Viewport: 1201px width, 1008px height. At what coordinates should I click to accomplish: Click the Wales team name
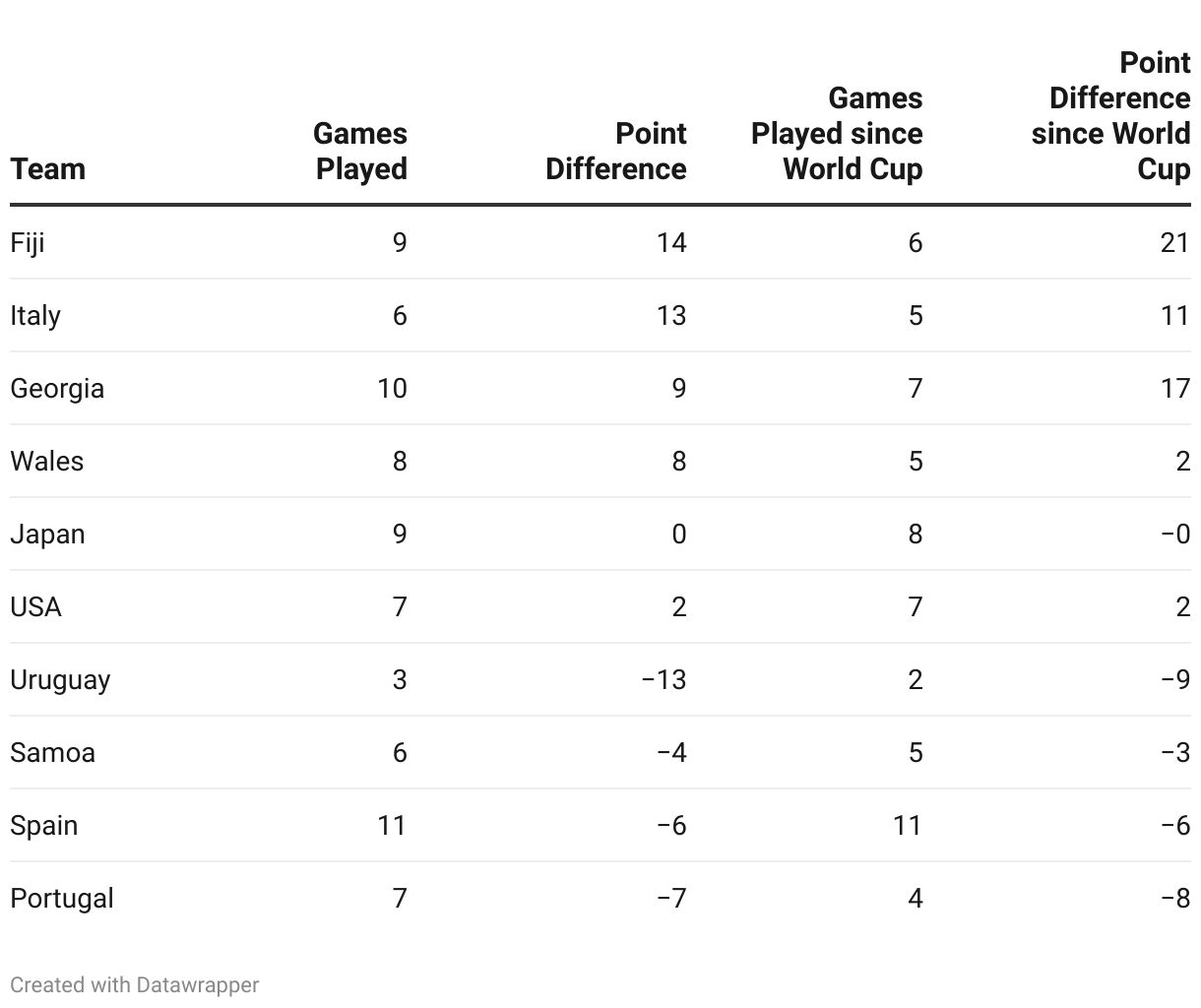tap(47, 461)
